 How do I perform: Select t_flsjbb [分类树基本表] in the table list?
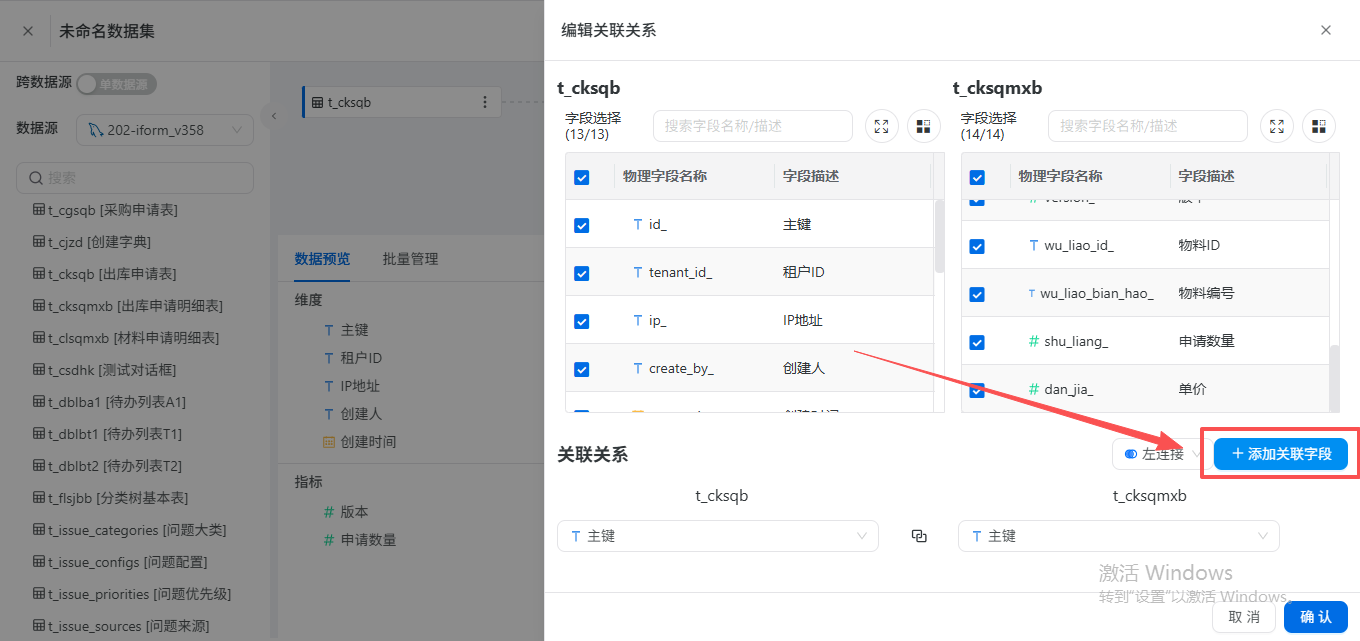[110, 498]
